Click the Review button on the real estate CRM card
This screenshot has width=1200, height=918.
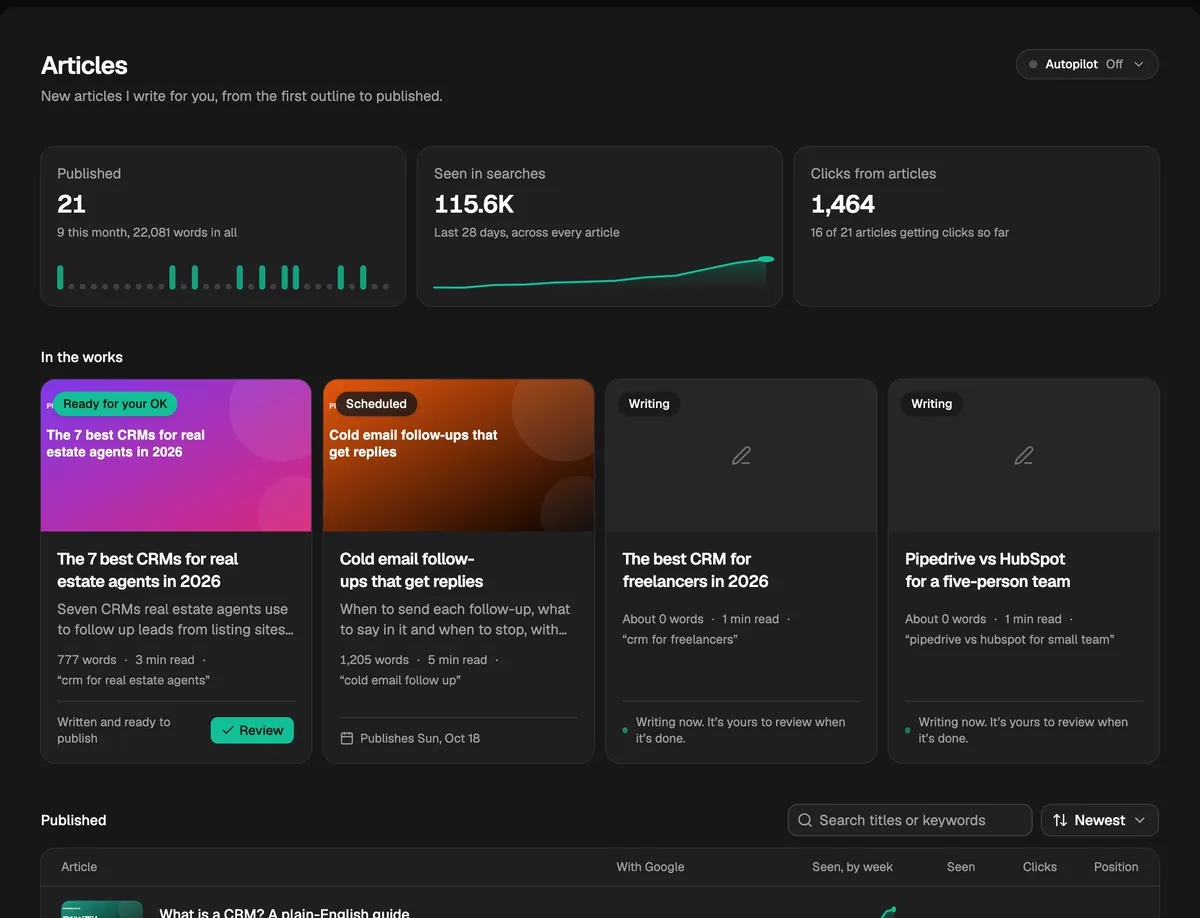click(252, 730)
